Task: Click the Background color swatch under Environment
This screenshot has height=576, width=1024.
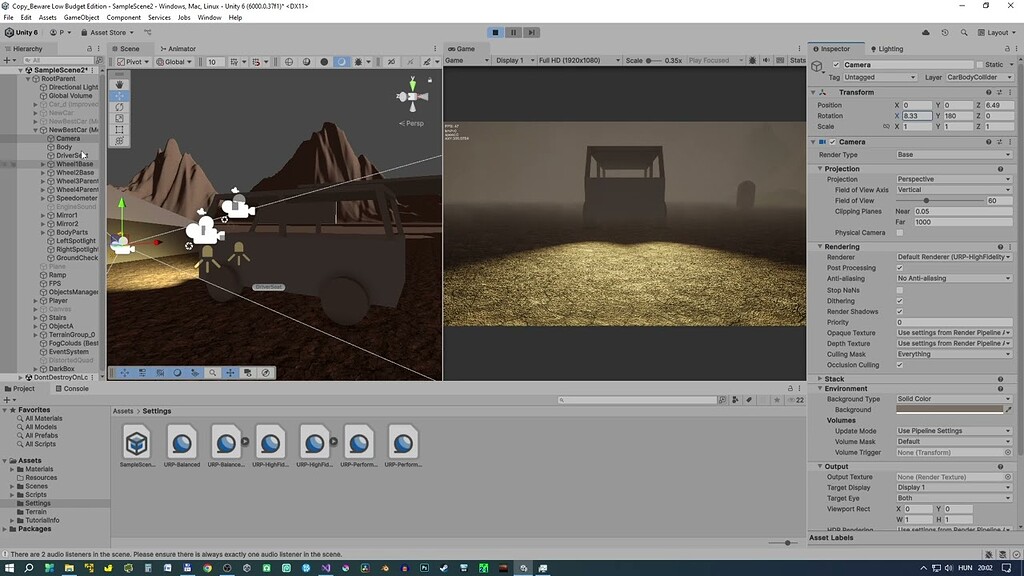Action: pos(950,408)
